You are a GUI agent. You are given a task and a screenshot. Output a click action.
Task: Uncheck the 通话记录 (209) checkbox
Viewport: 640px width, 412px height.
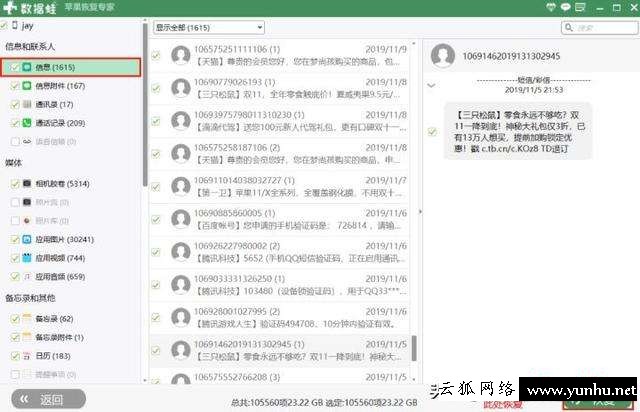(x=15, y=123)
